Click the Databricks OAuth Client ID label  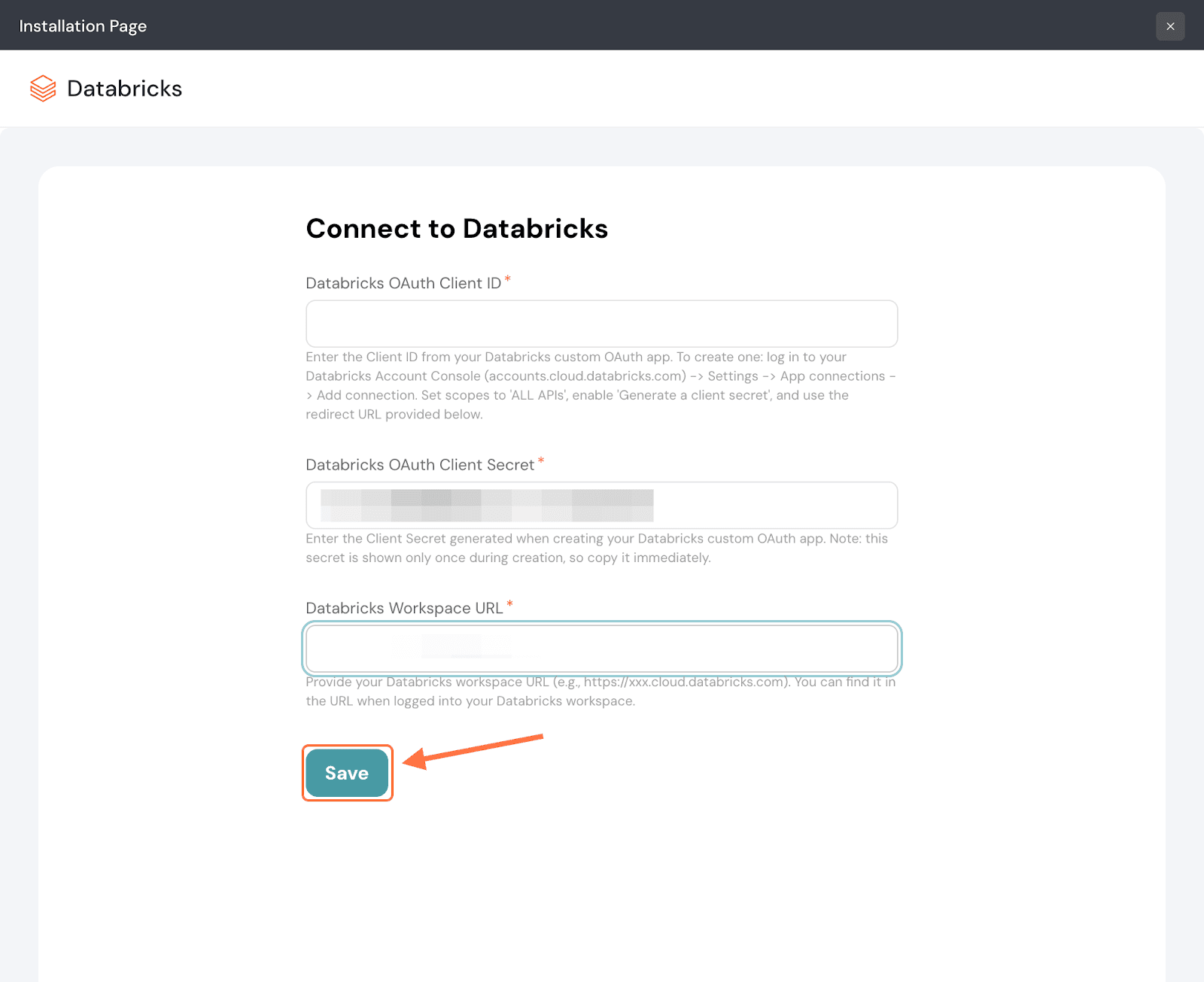click(403, 284)
